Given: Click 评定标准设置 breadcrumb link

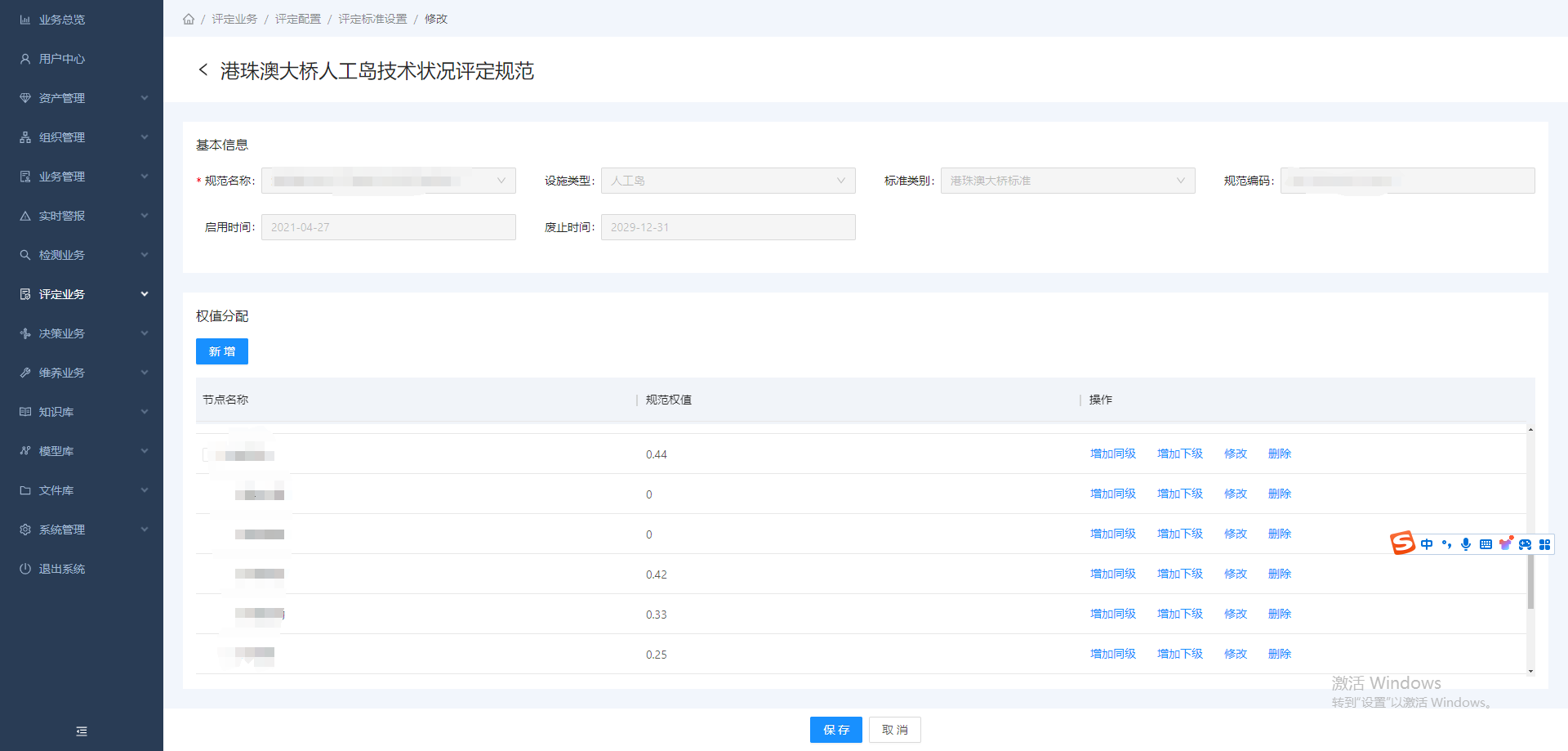Looking at the screenshot, I should (x=372, y=19).
